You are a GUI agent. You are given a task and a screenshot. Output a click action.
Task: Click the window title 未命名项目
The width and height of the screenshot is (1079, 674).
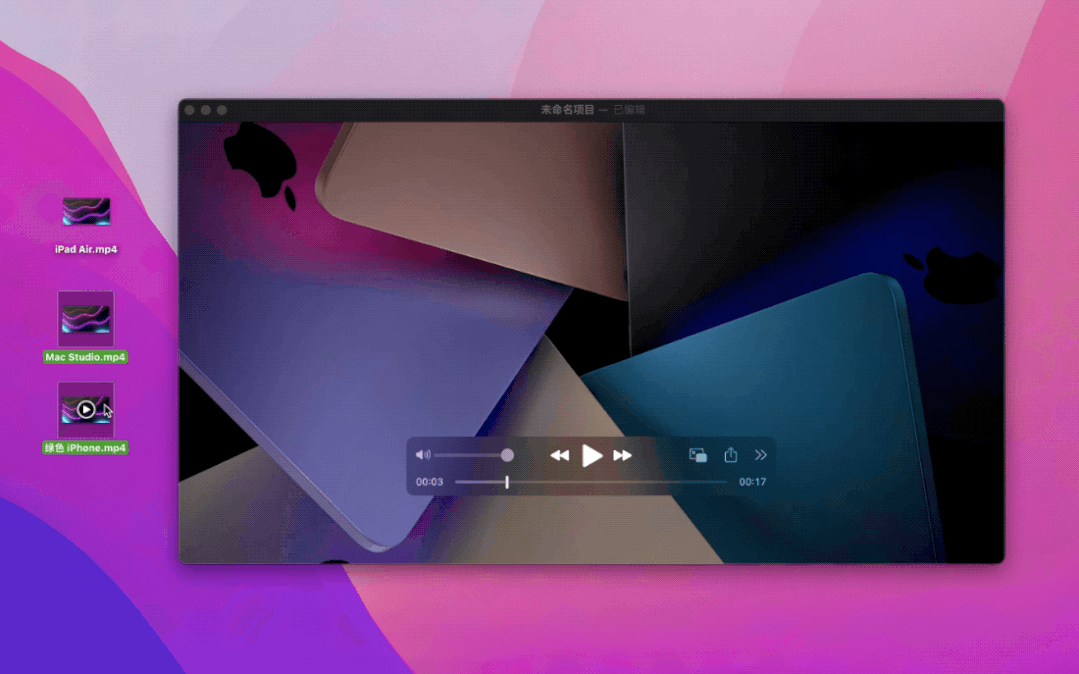pyautogui.click(x=567, y=109)
